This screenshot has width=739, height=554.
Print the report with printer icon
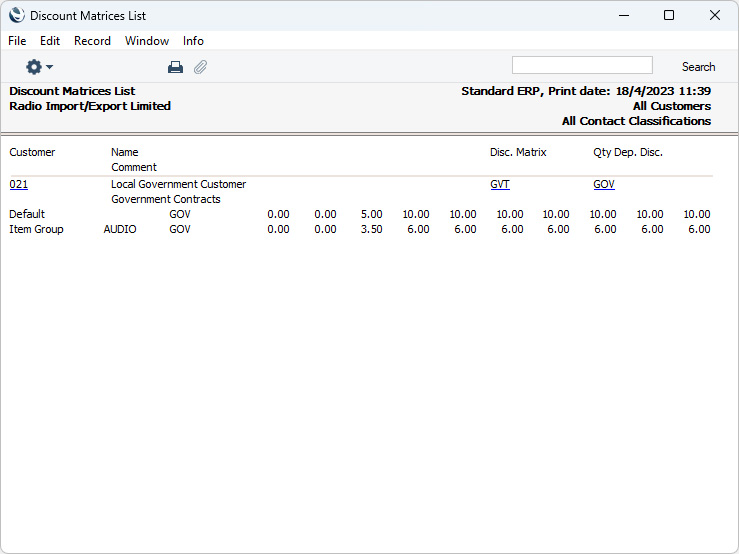click(x=175, y=67)
